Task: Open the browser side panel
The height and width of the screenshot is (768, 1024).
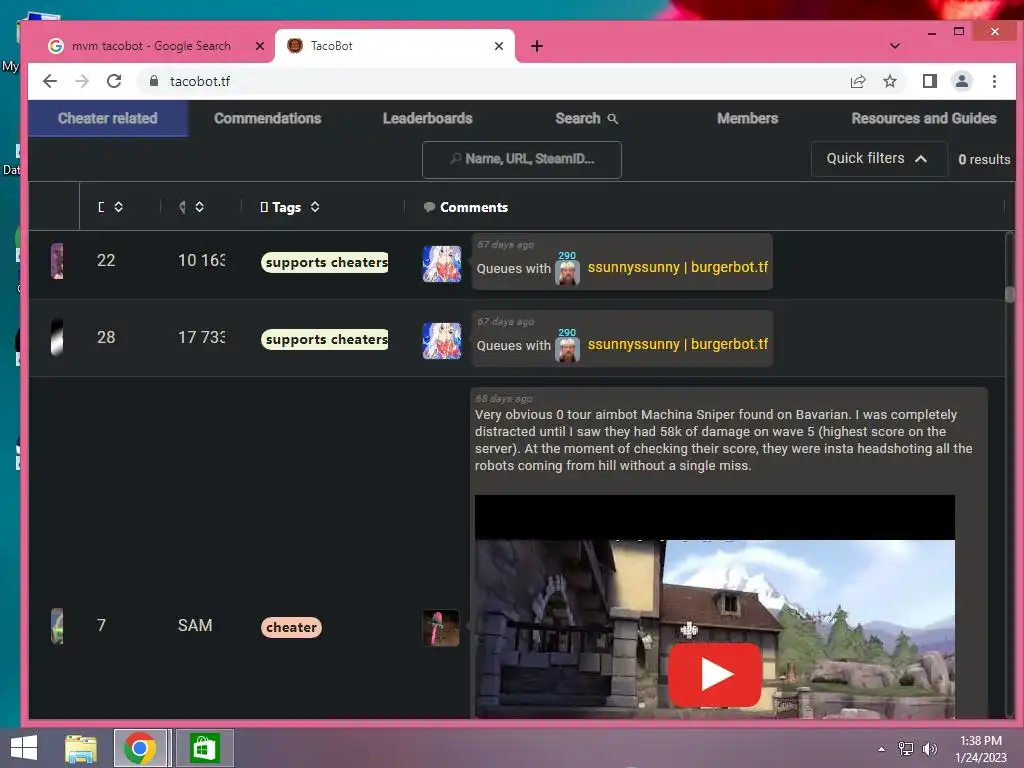Action: (x=929, y=81)
